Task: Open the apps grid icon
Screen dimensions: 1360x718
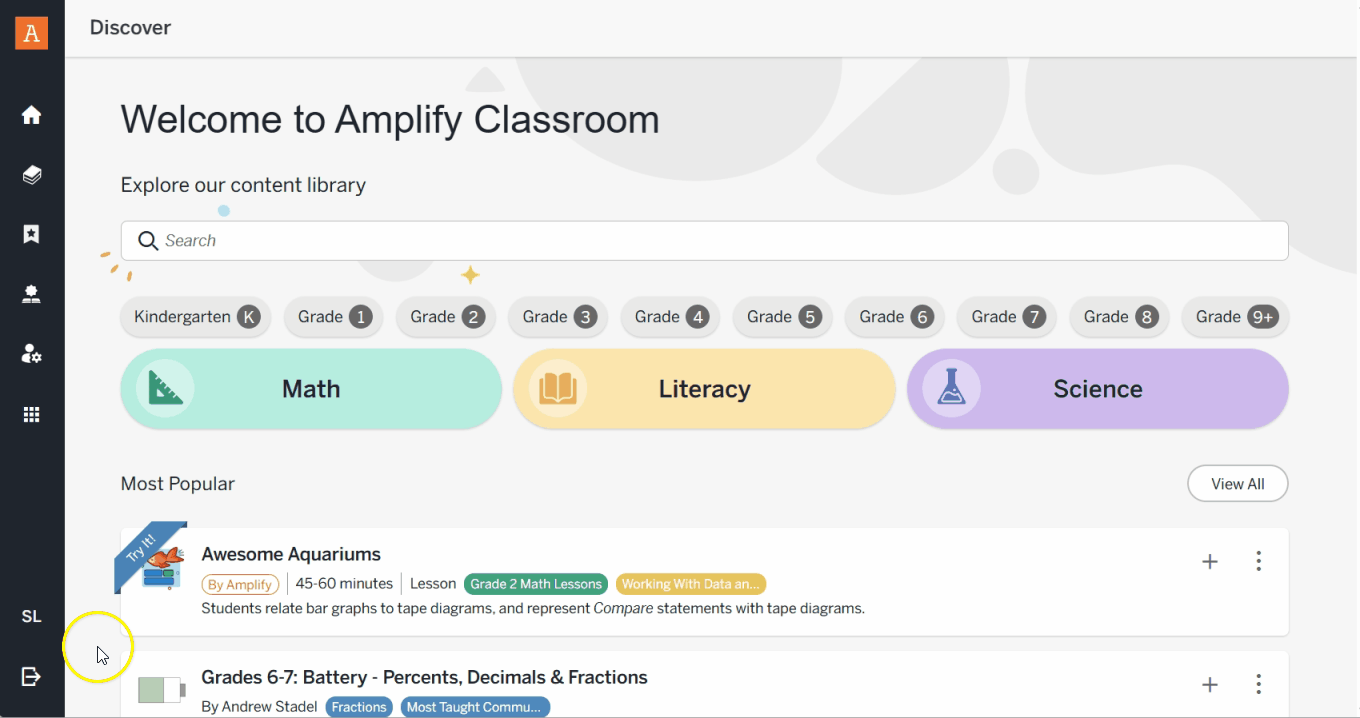Action: (x=32, y=414)
